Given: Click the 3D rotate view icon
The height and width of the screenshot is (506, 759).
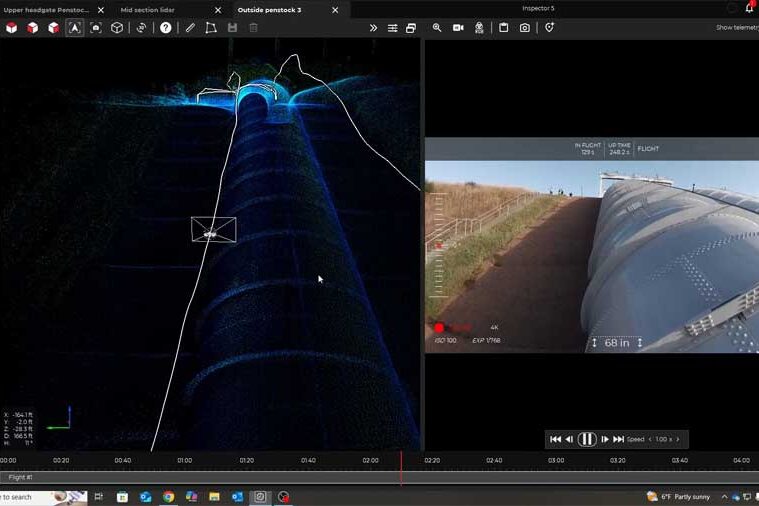Looking at the screenshot, I should pyautogui.click(x=141, y=28).
